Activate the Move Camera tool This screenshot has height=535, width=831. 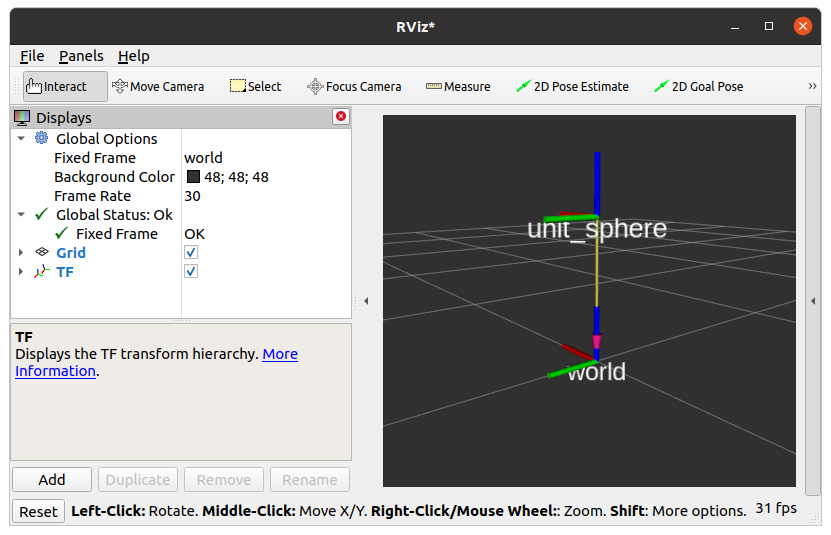158,86
